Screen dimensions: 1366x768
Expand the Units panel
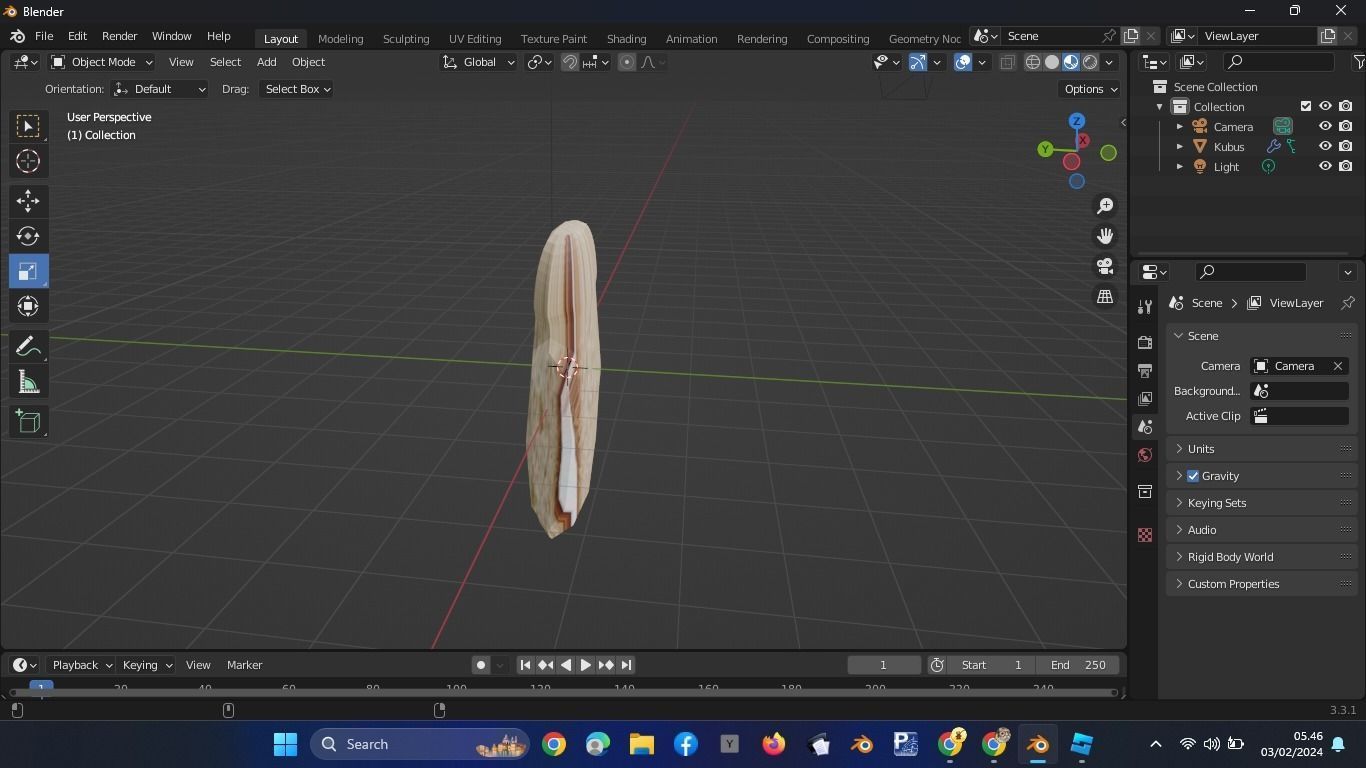click(1262, 449)
